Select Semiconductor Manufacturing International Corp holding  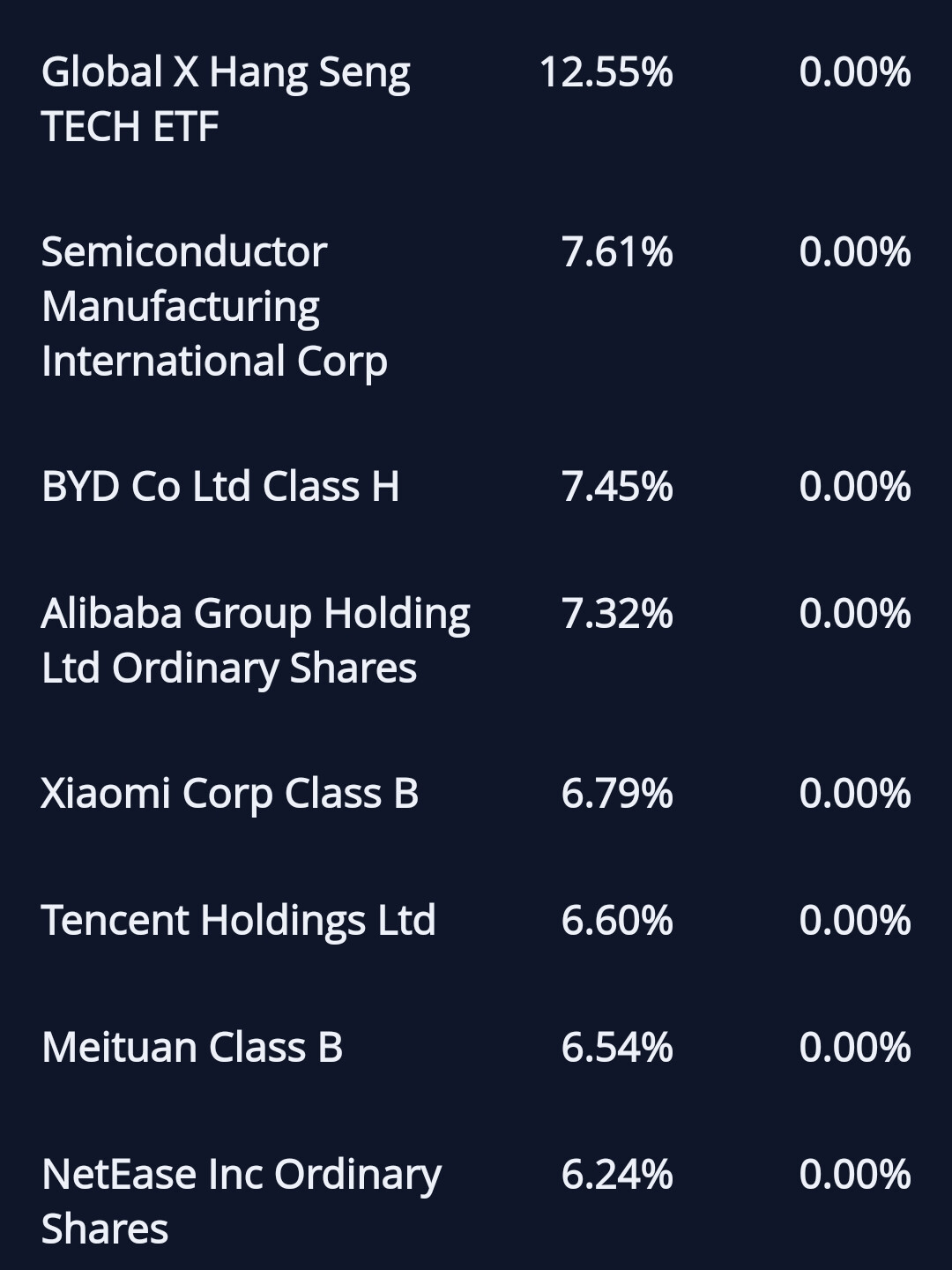(x=214, y=306)
